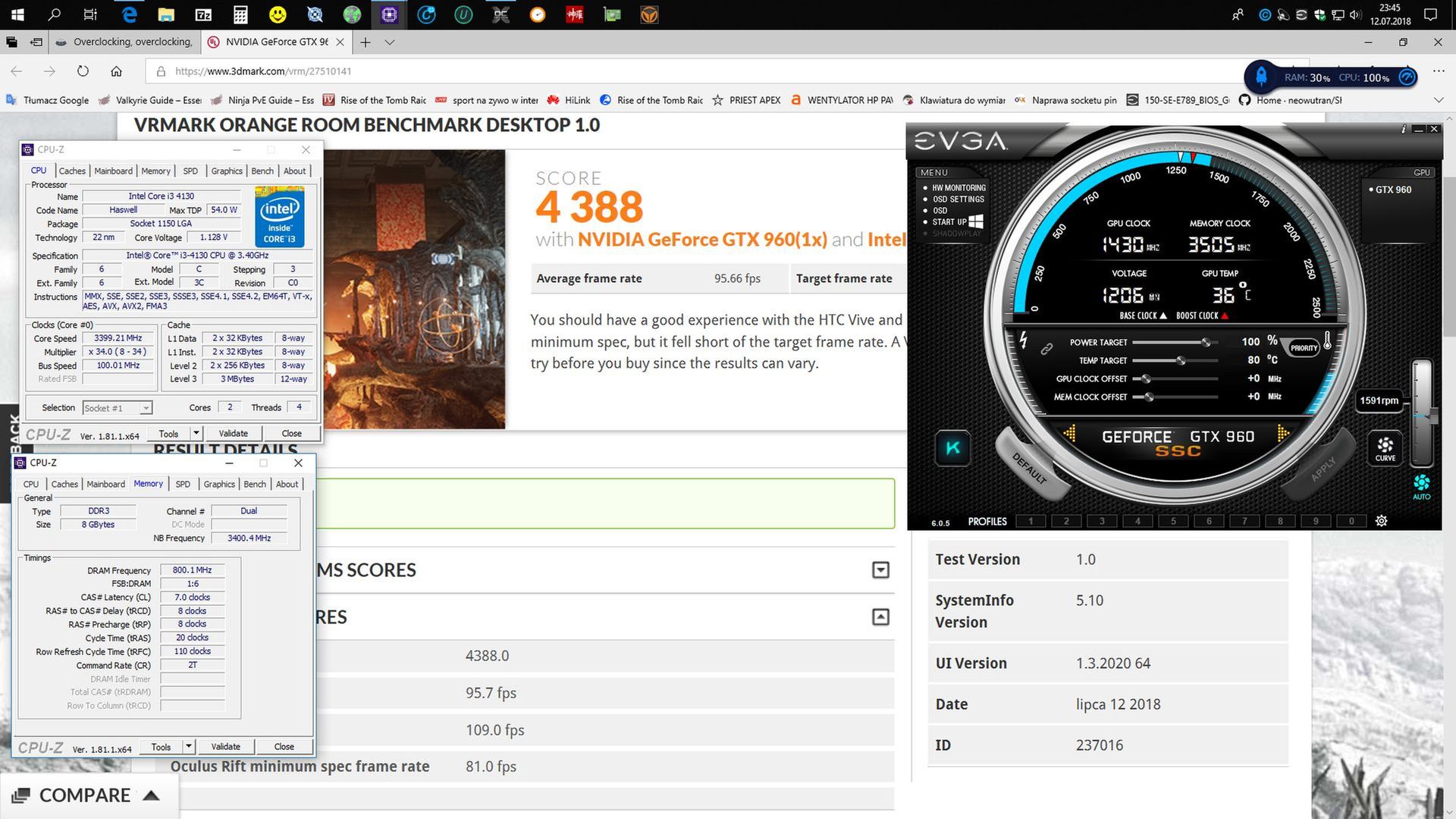
Task: Click the link icon beside Power Target
Action: coord(1046,349)
